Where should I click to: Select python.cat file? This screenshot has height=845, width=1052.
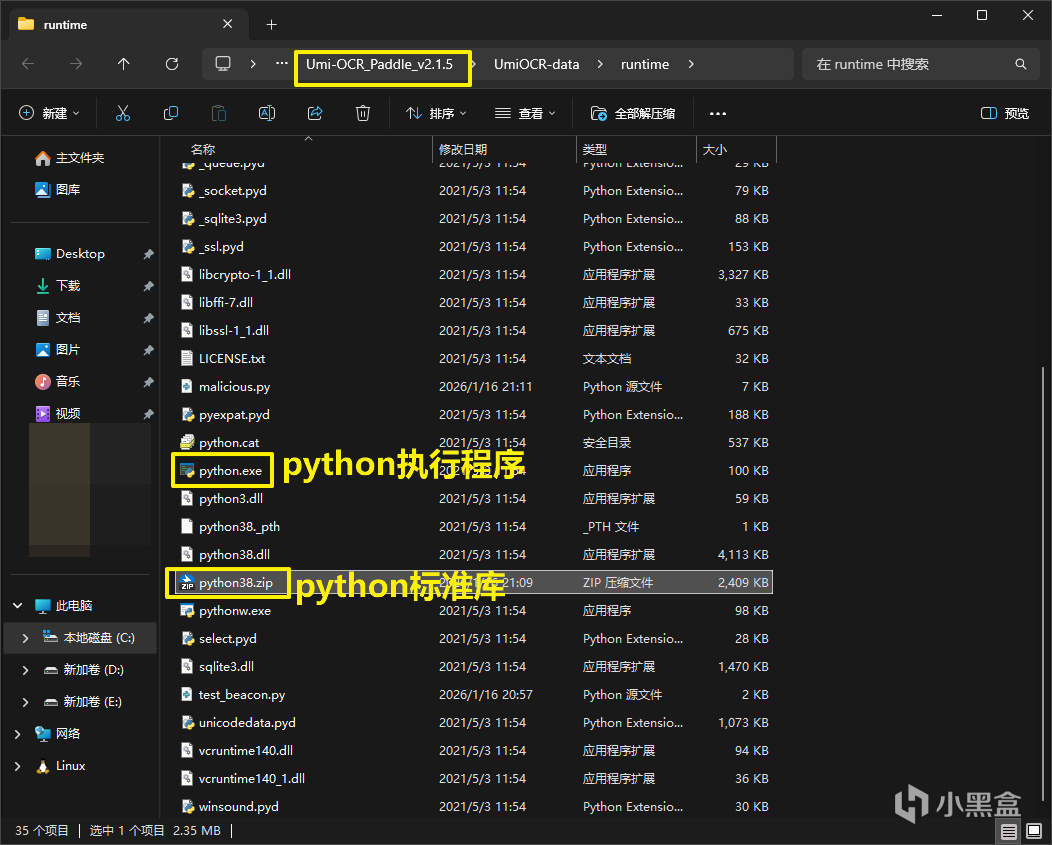[229, 443]
